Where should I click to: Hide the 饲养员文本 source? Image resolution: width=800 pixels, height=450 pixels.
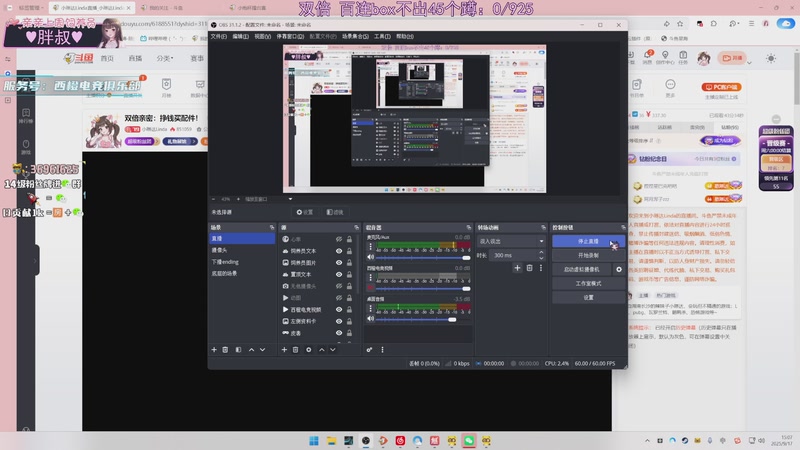pos(339,251)
